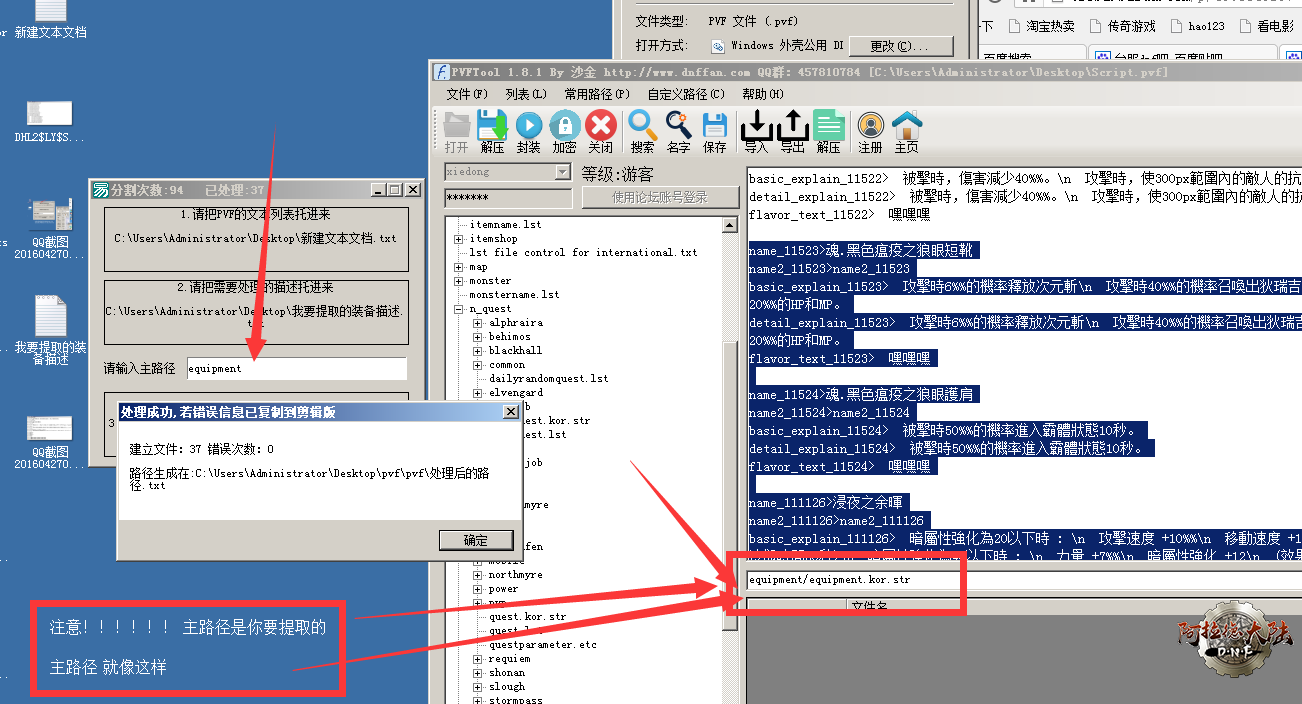
Task: Expand the monster folder in tree
Action: (459, 281)
